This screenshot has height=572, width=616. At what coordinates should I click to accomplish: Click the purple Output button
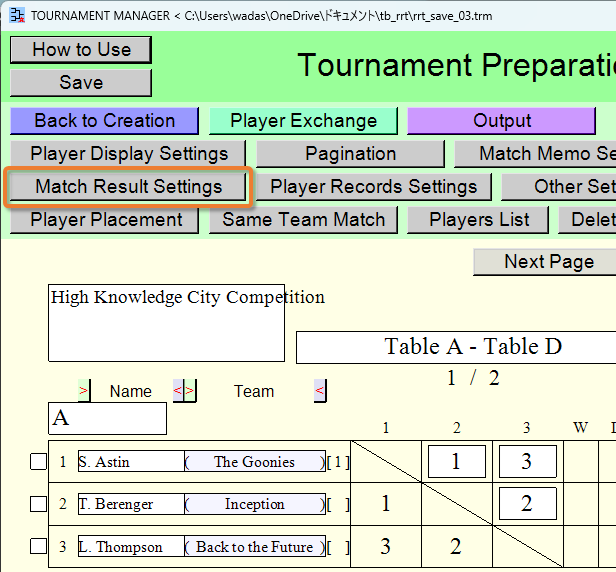pyautogui.click(x=502, y=121)
